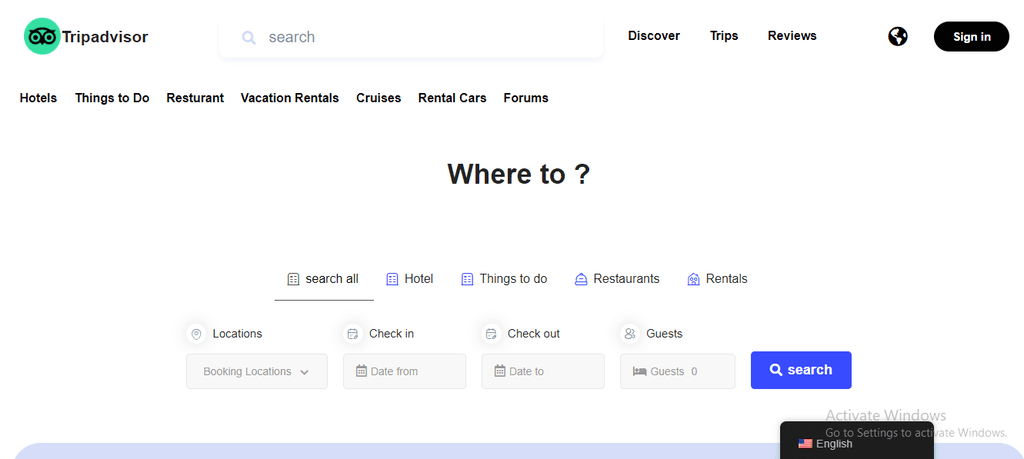This screenshot has width=1024, height=459.
Task: Select the search all tab
Action: 324,279
